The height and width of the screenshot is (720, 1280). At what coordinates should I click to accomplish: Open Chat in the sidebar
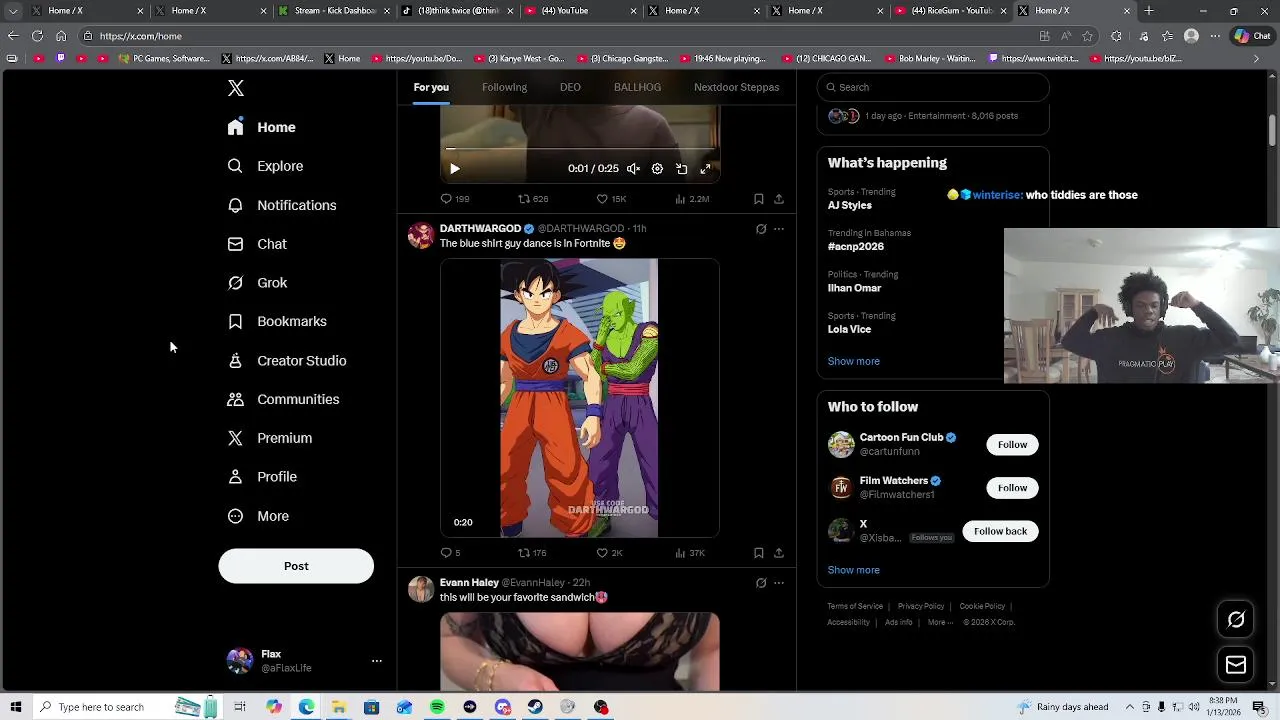tap(258, 244)
